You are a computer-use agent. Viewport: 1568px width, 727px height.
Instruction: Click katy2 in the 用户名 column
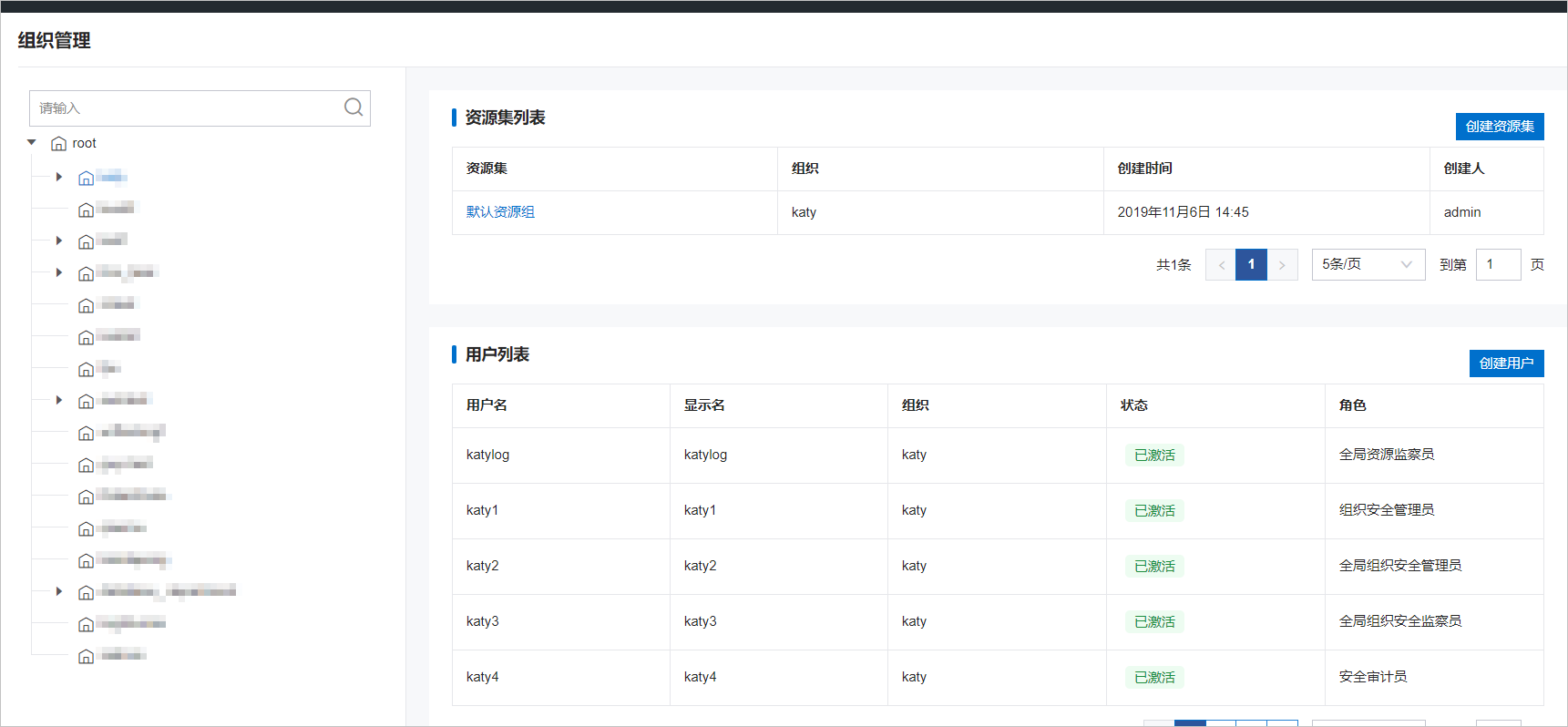(482, 566)
